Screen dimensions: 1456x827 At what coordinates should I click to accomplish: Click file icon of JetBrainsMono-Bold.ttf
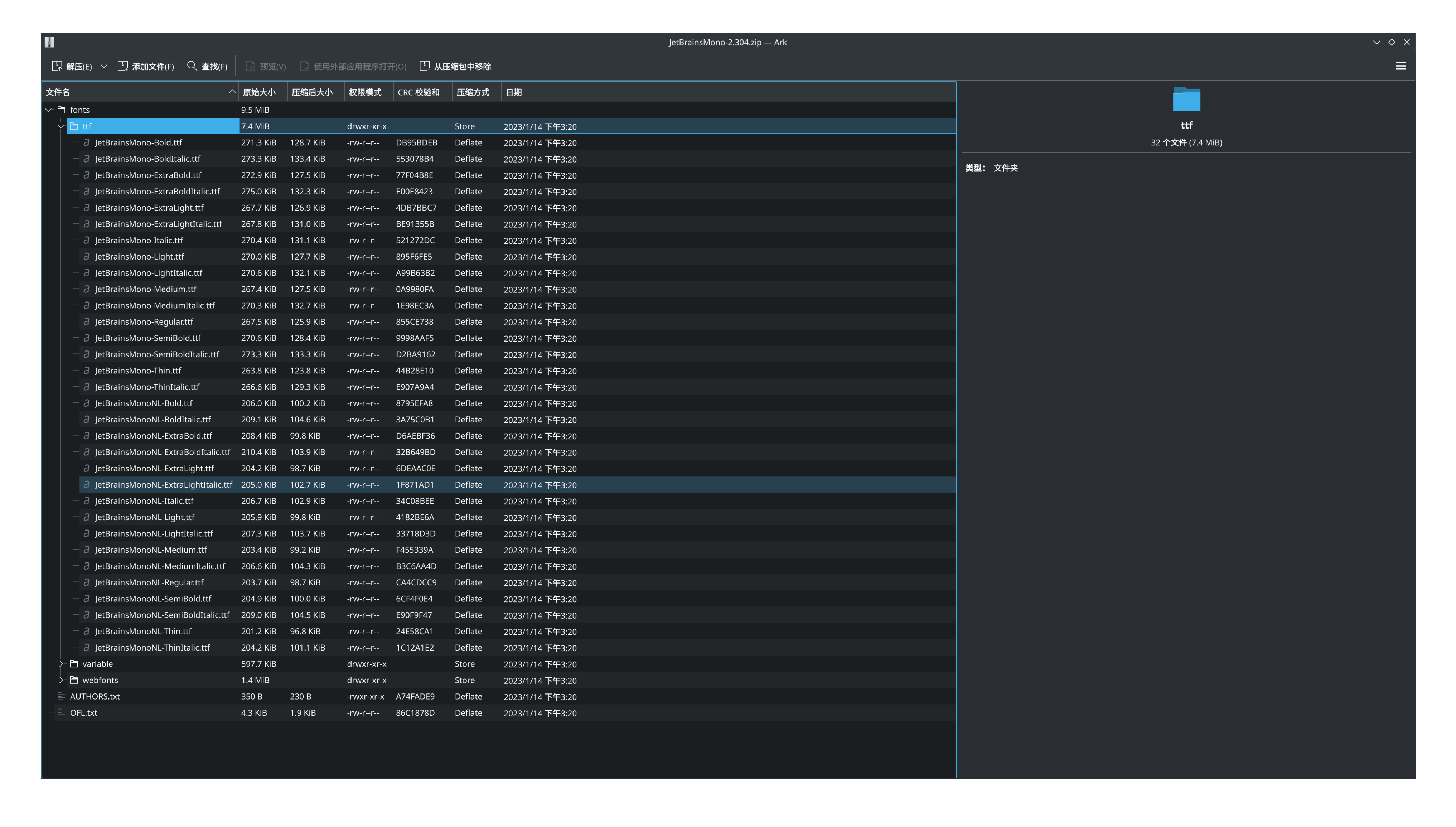click(x=86, y=142)
